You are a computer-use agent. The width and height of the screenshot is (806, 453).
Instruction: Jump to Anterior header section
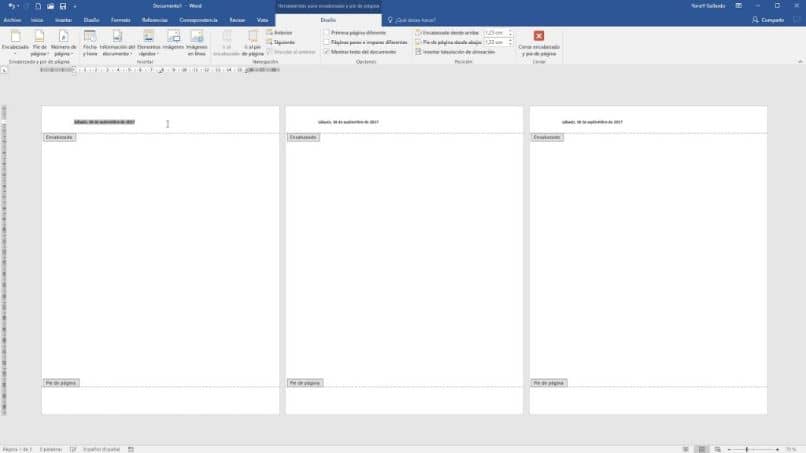(x=279, y=33)
